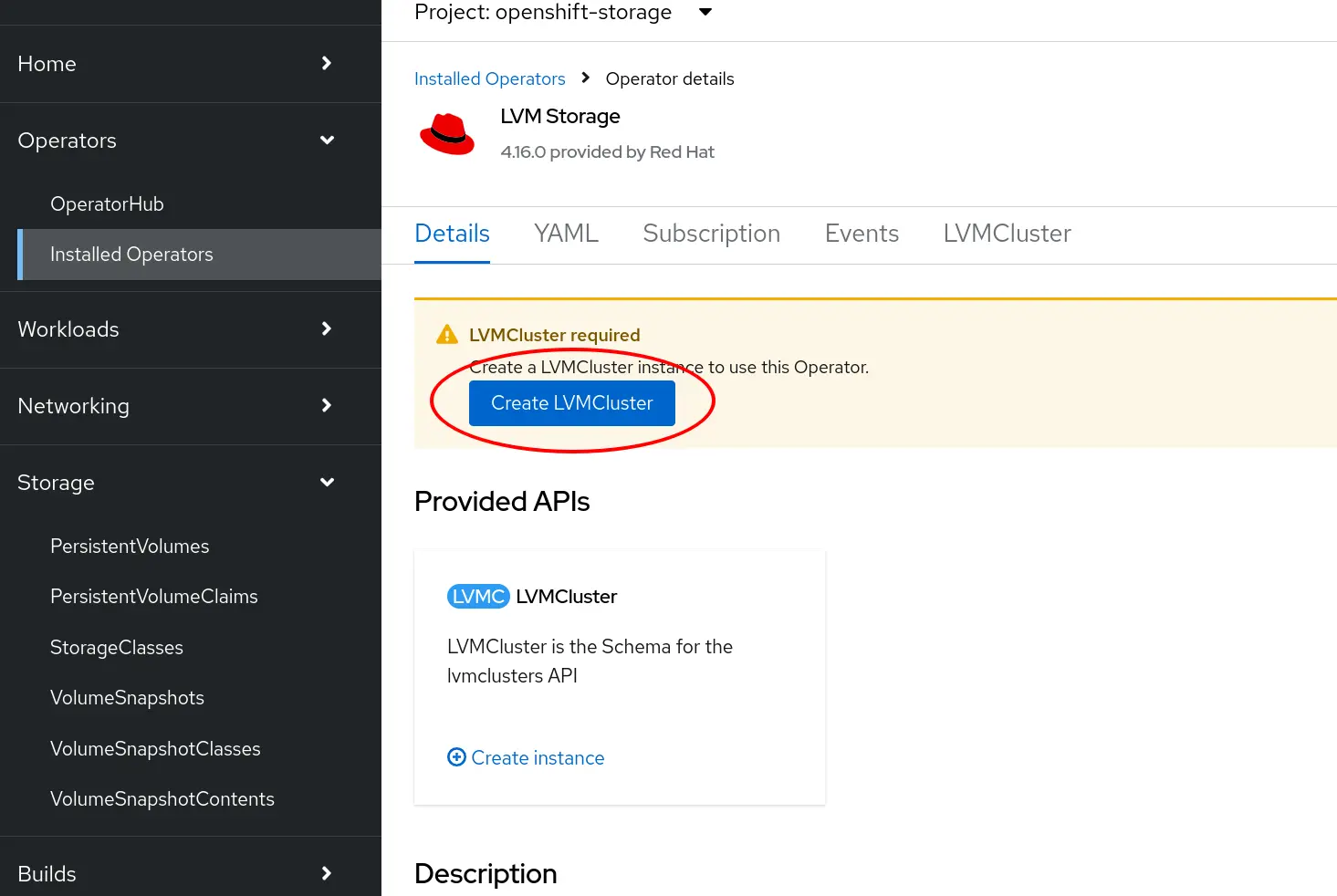Click the Red Hat LVM Storage logo
Screen dimensions: 1337x896
(x=447, y=134)
